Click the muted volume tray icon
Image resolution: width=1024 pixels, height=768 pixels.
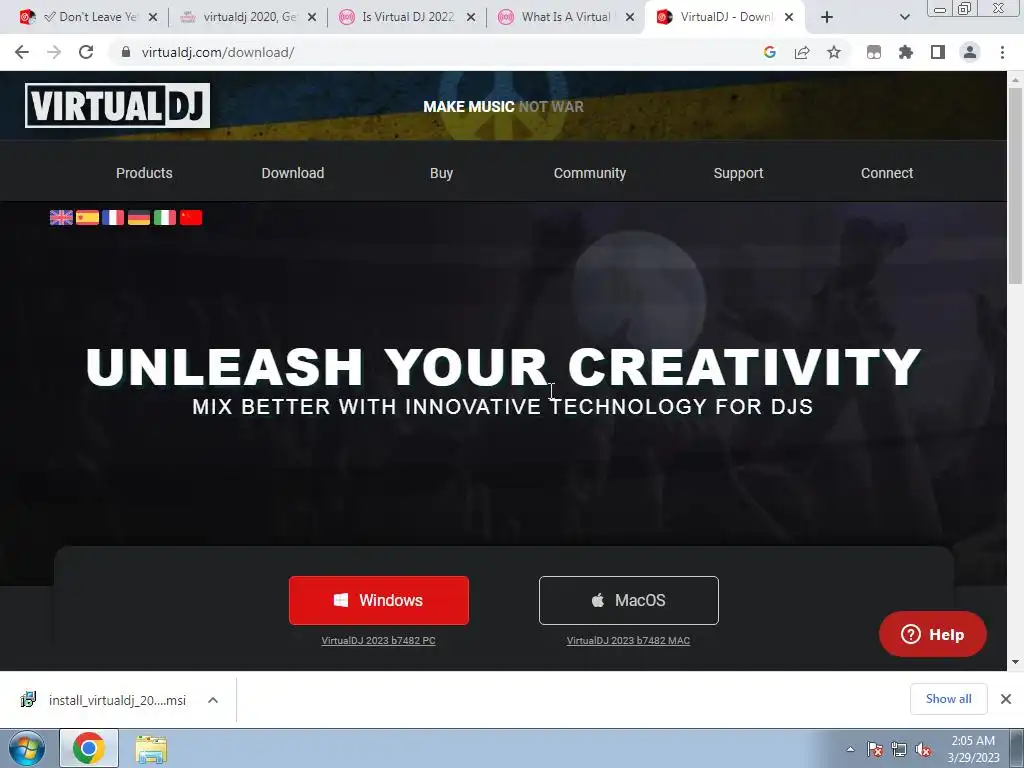pos(923,749)
